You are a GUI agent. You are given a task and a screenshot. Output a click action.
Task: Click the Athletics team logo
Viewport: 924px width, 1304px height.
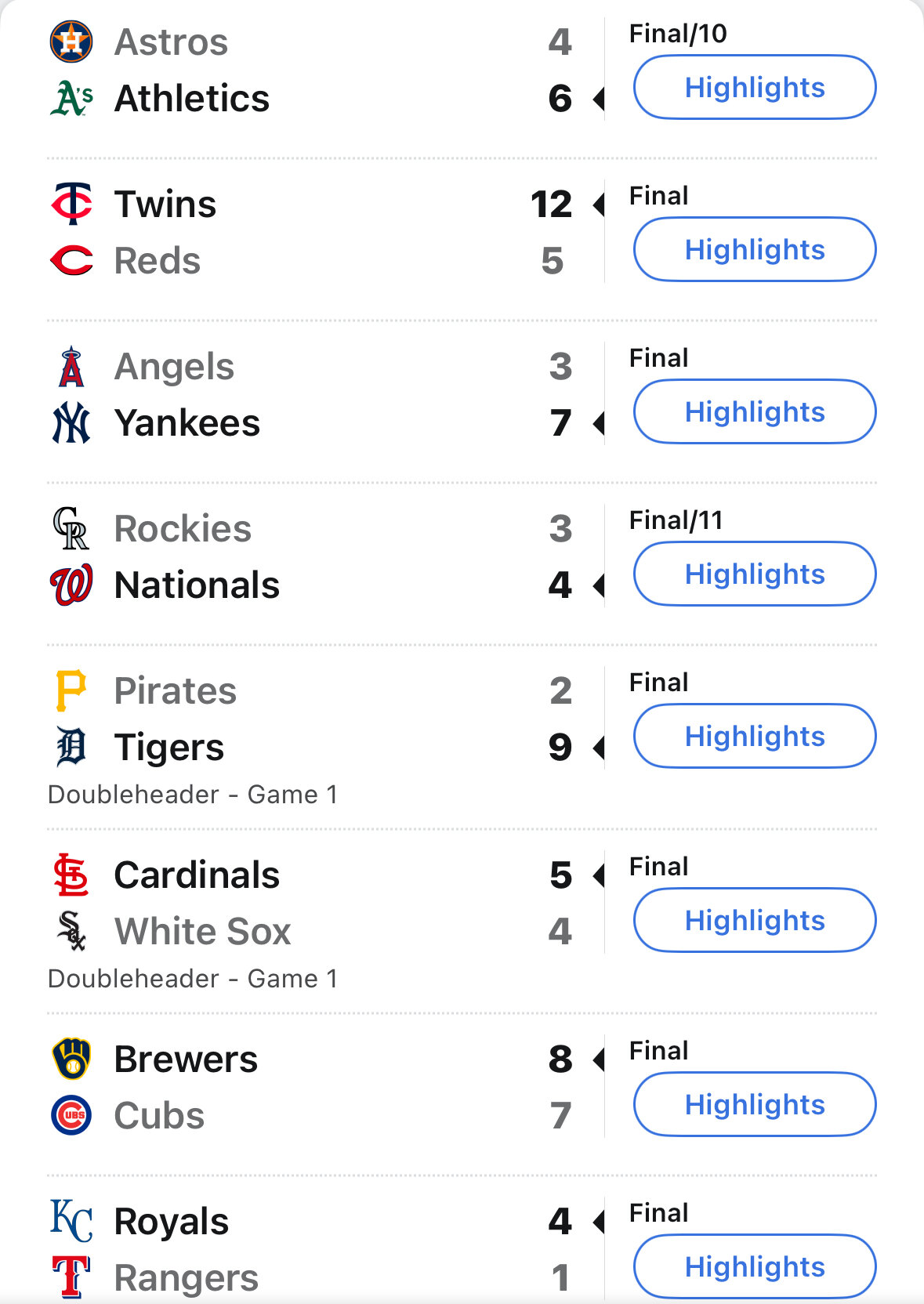[71, 98]
